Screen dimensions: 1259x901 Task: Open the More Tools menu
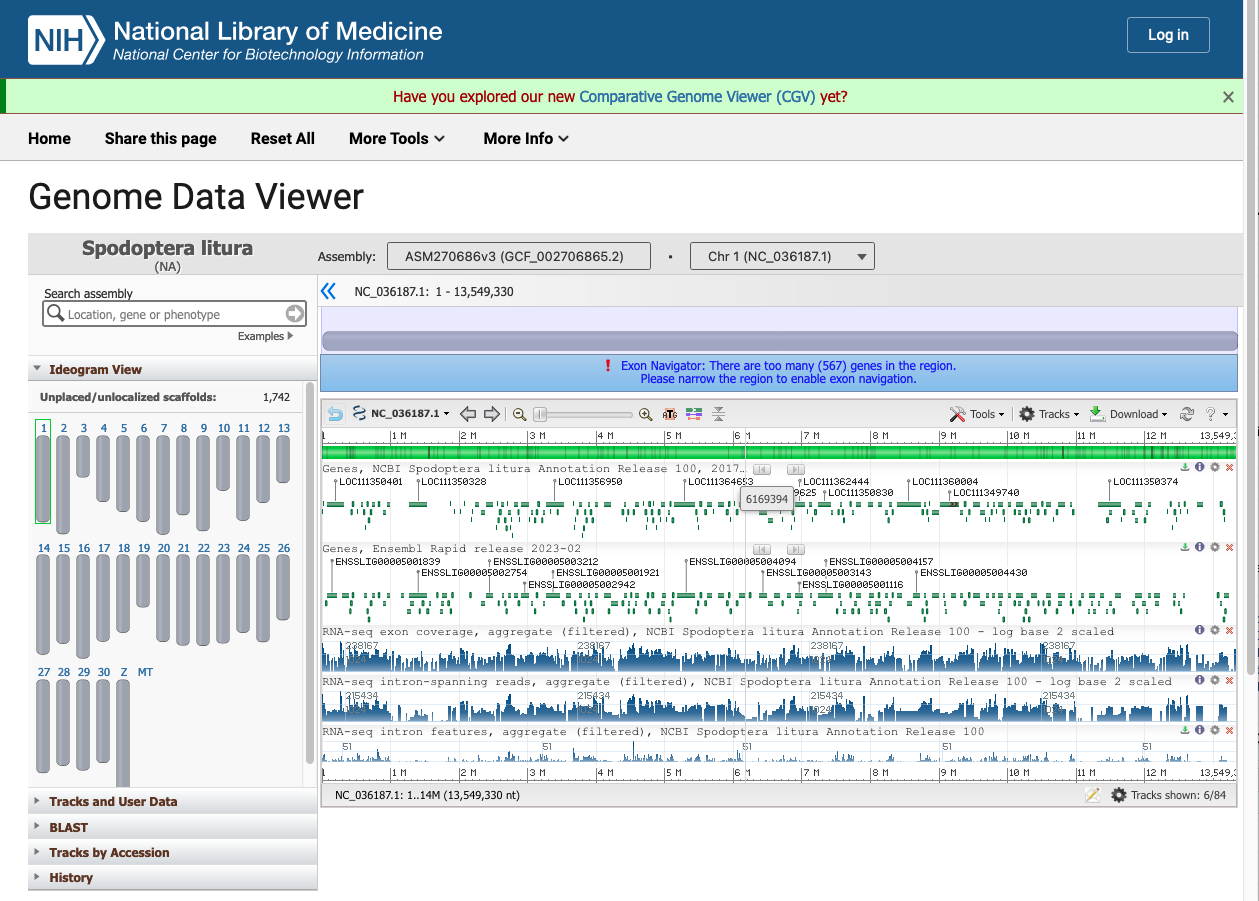(x=397, y=138)
